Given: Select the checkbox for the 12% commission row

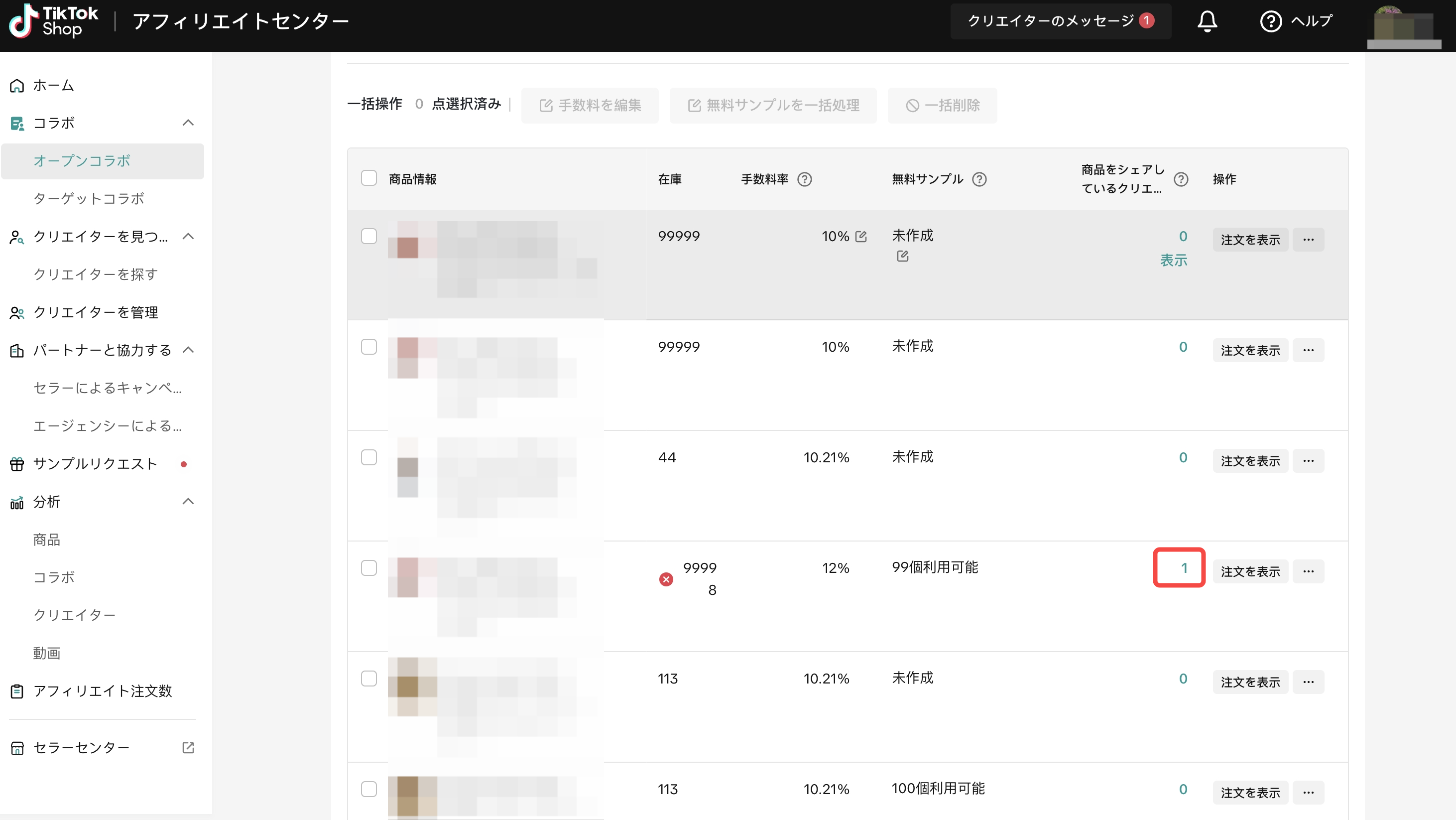Looking at the screenshot, I should [368, 568].
